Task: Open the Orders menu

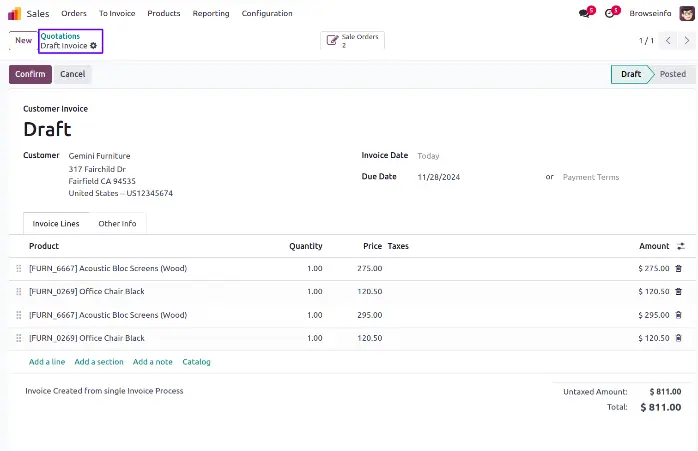Action: [74, 14]
